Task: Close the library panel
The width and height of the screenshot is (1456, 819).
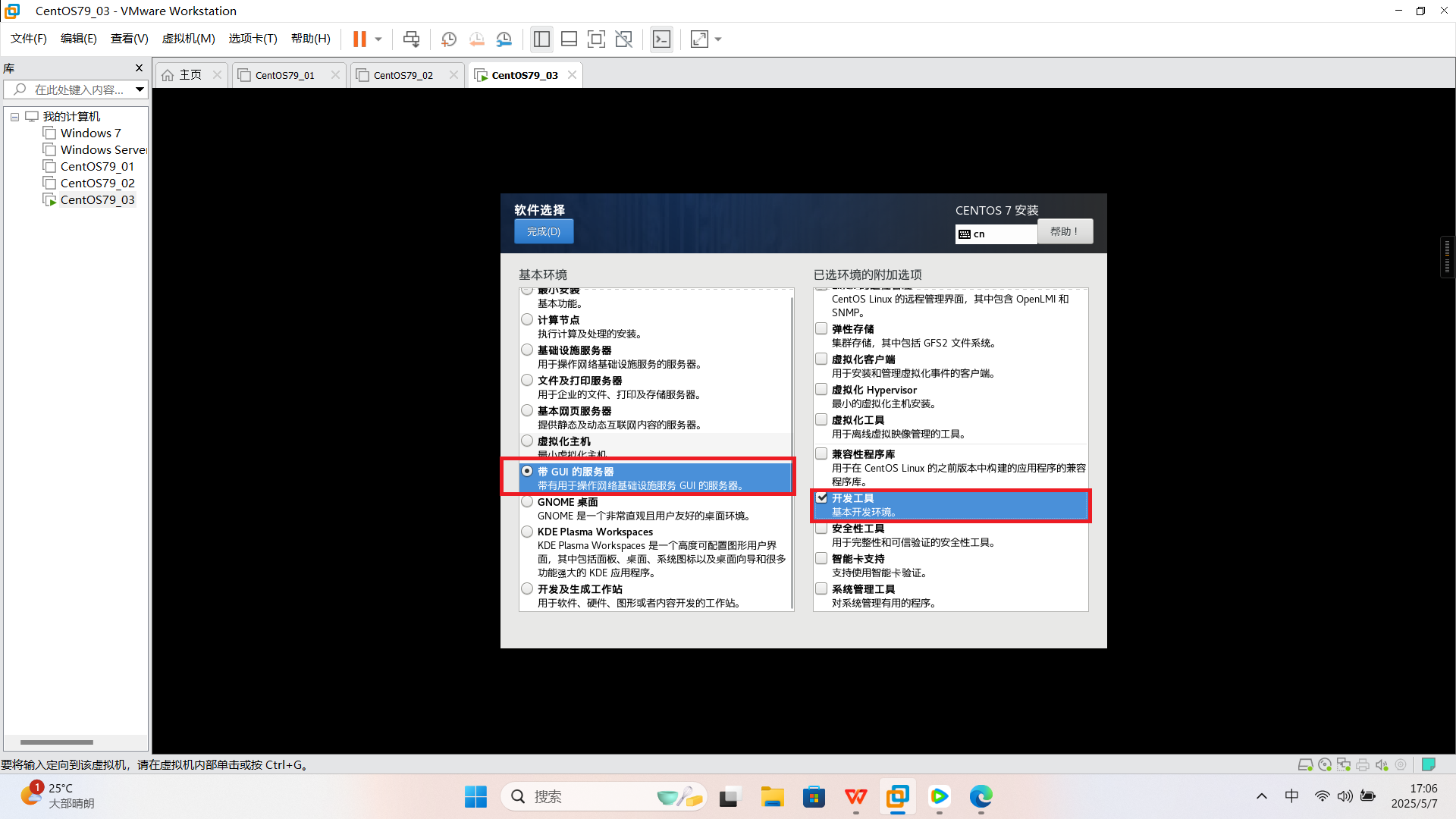Action: point(139,68)
